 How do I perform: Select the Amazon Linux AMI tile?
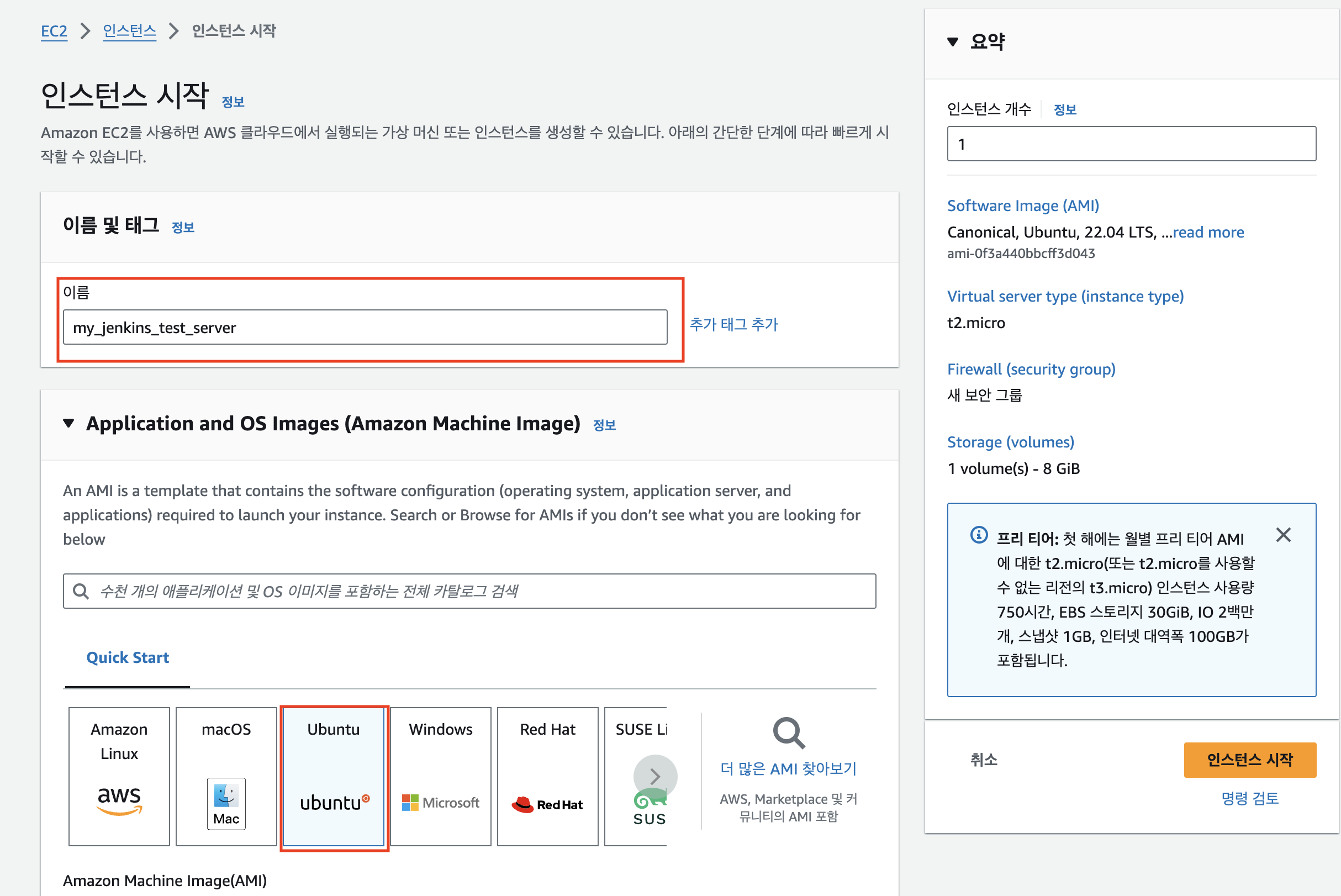tap(119, 776)
